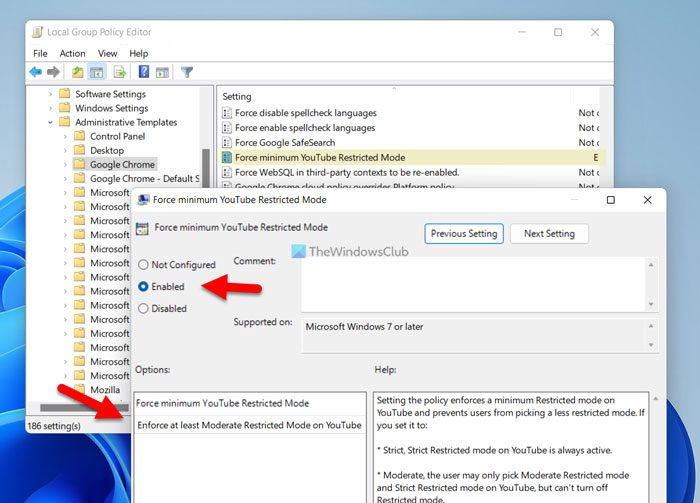700x503 pixels.
Task: Expand the Windows Settings tree node
Action: tap(50, 108)
